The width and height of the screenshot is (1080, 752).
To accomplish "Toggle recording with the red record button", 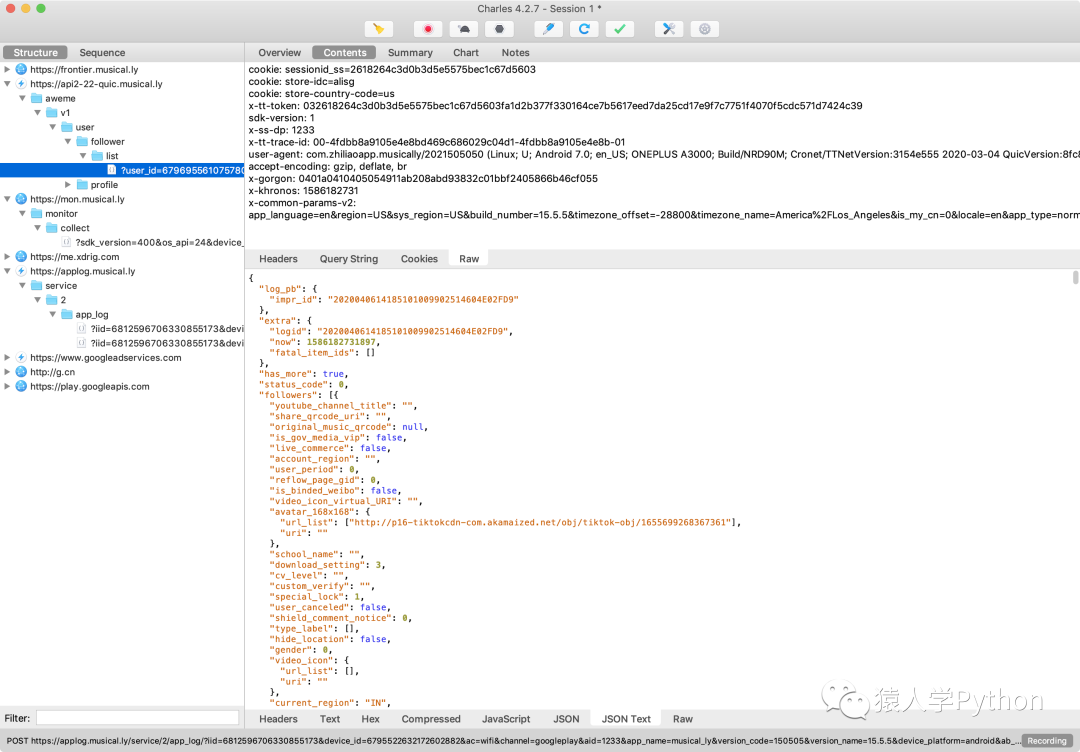I will pos(428,29).
